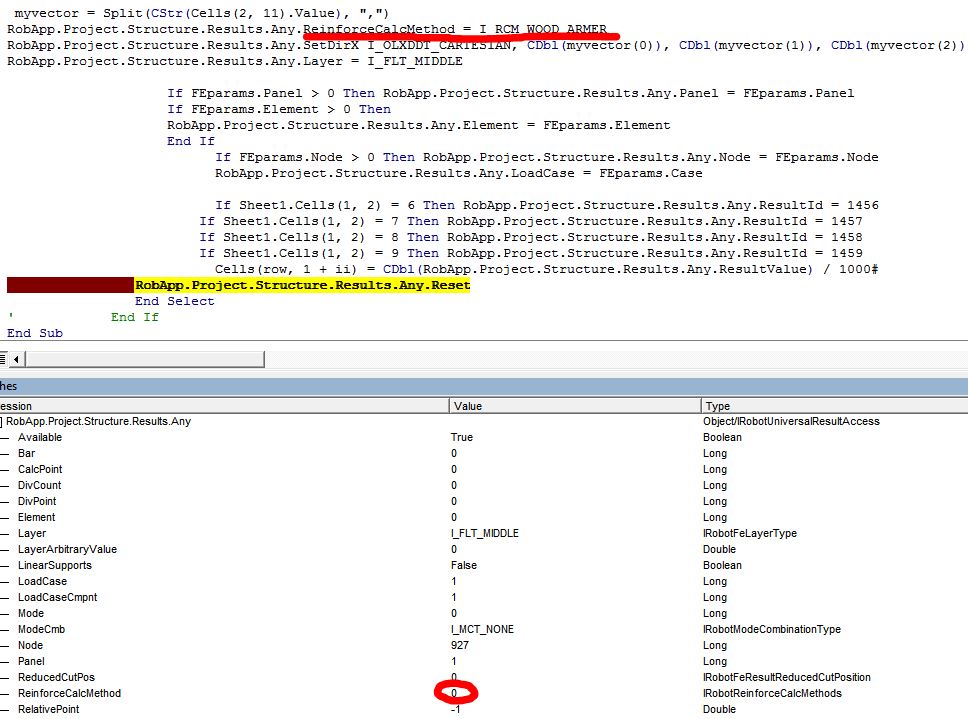Click the ModeCmb value I_MCT_NONE

tap(482, 629)
